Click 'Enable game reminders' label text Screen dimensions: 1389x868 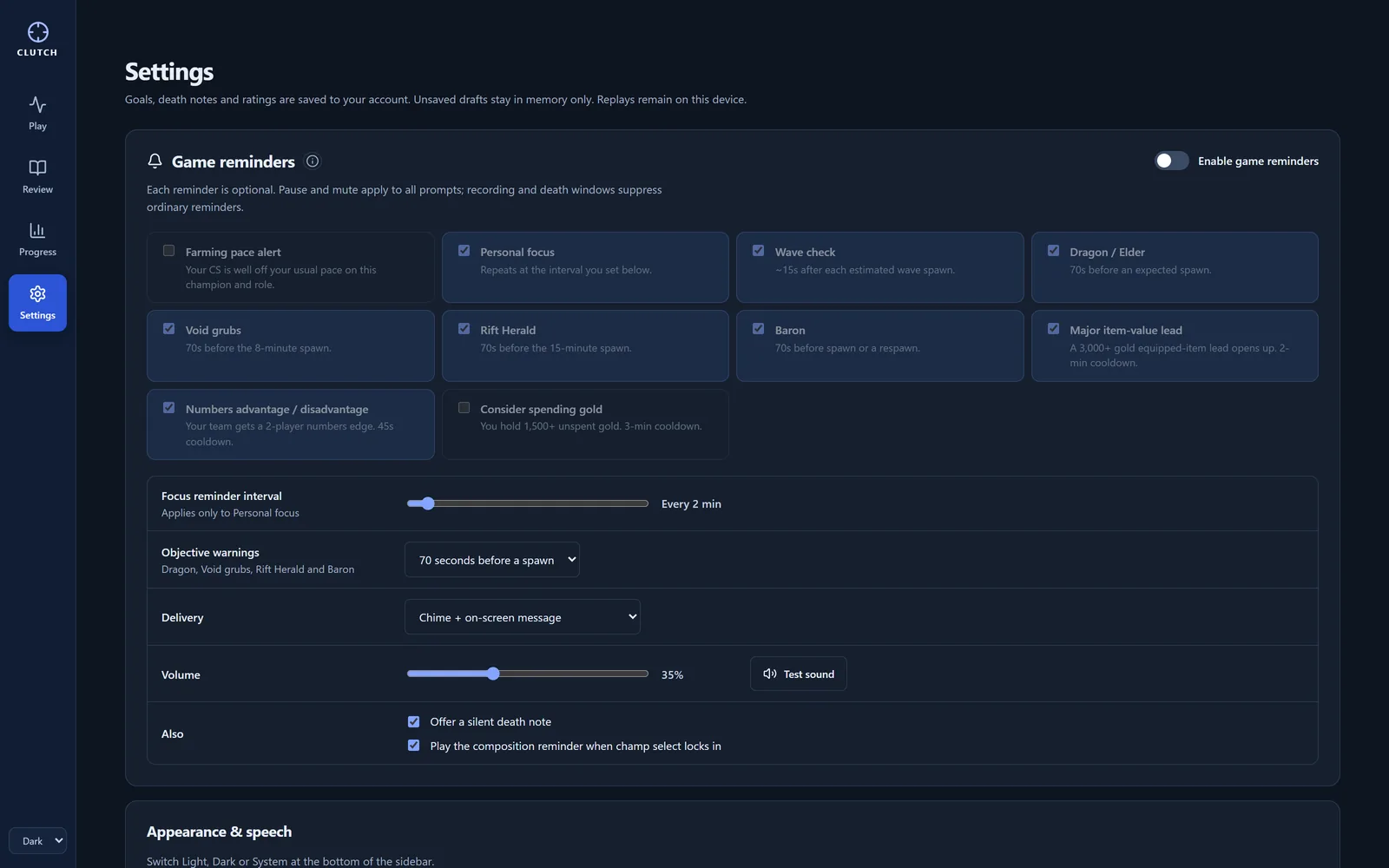point(1258,161)
